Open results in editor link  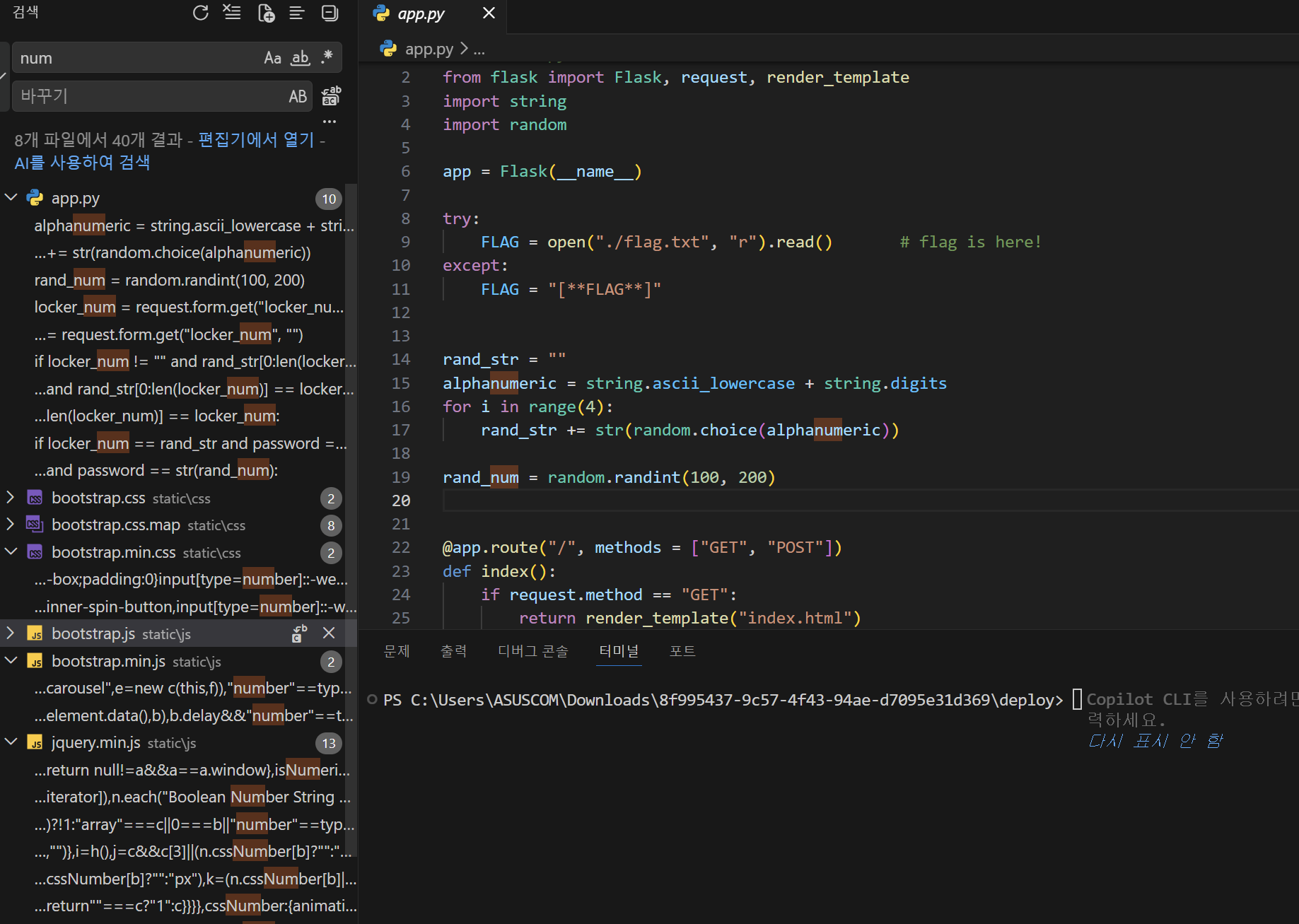point(256,139)
